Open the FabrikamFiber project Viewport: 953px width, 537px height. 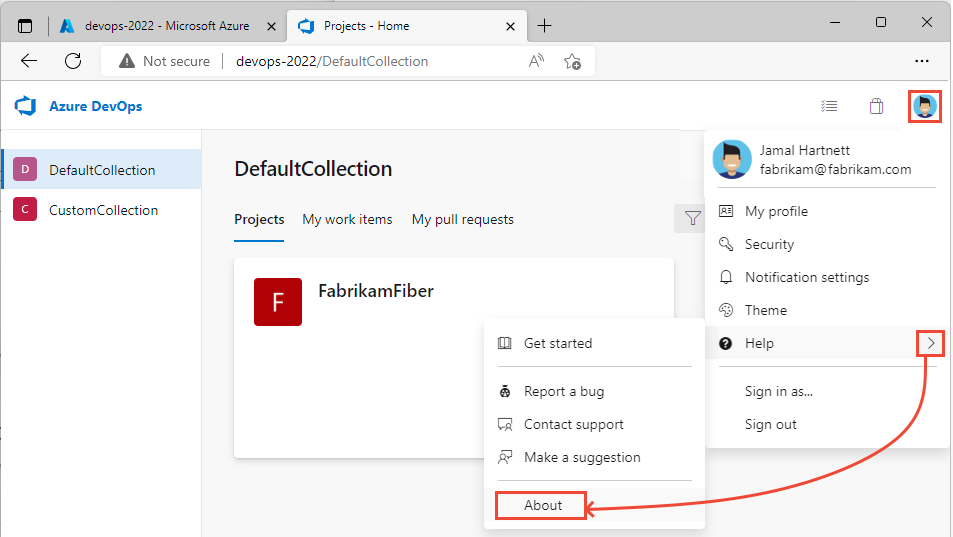pos(375,291)
